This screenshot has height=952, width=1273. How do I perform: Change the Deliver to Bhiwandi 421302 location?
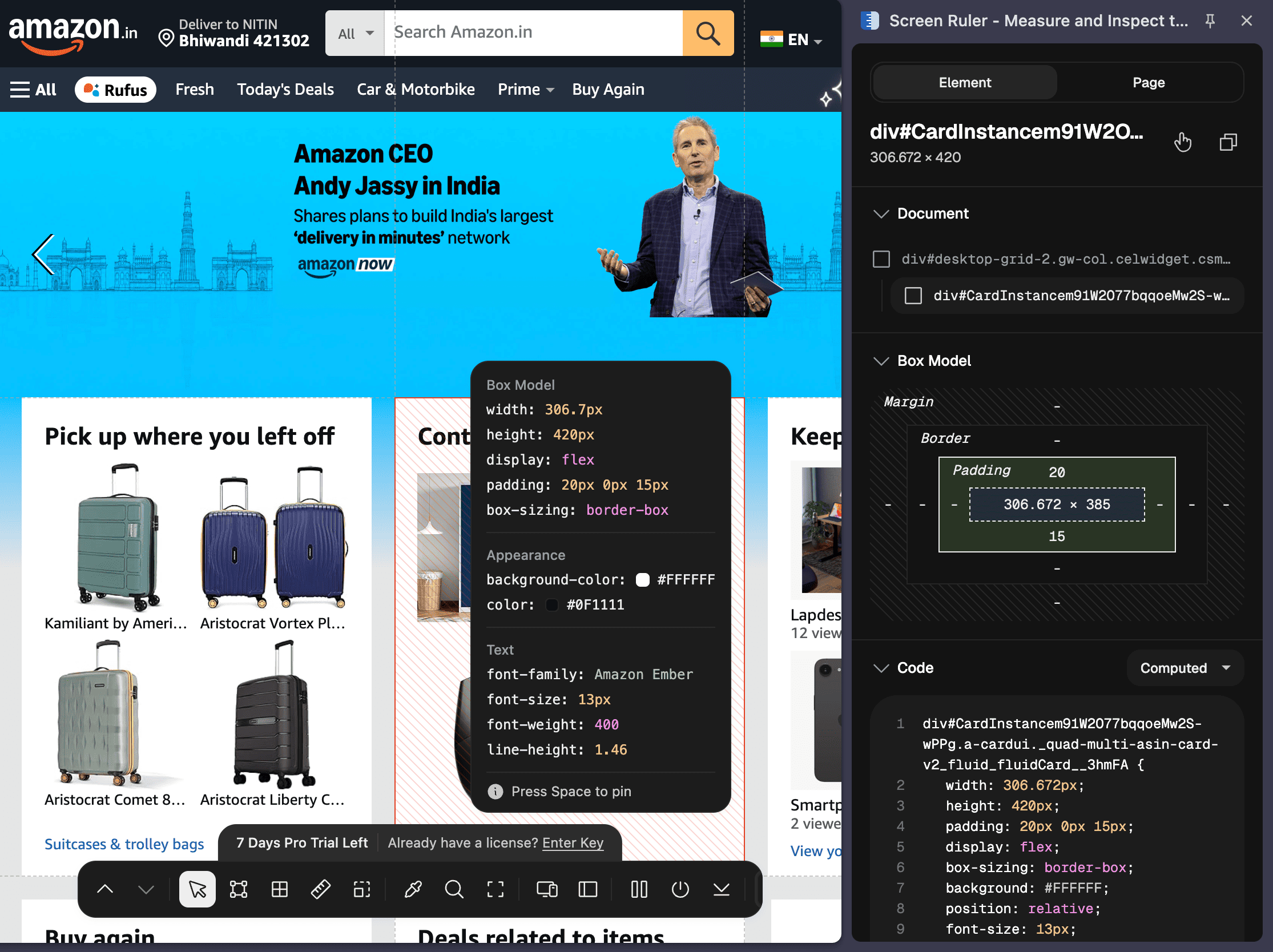pos(234,33)
